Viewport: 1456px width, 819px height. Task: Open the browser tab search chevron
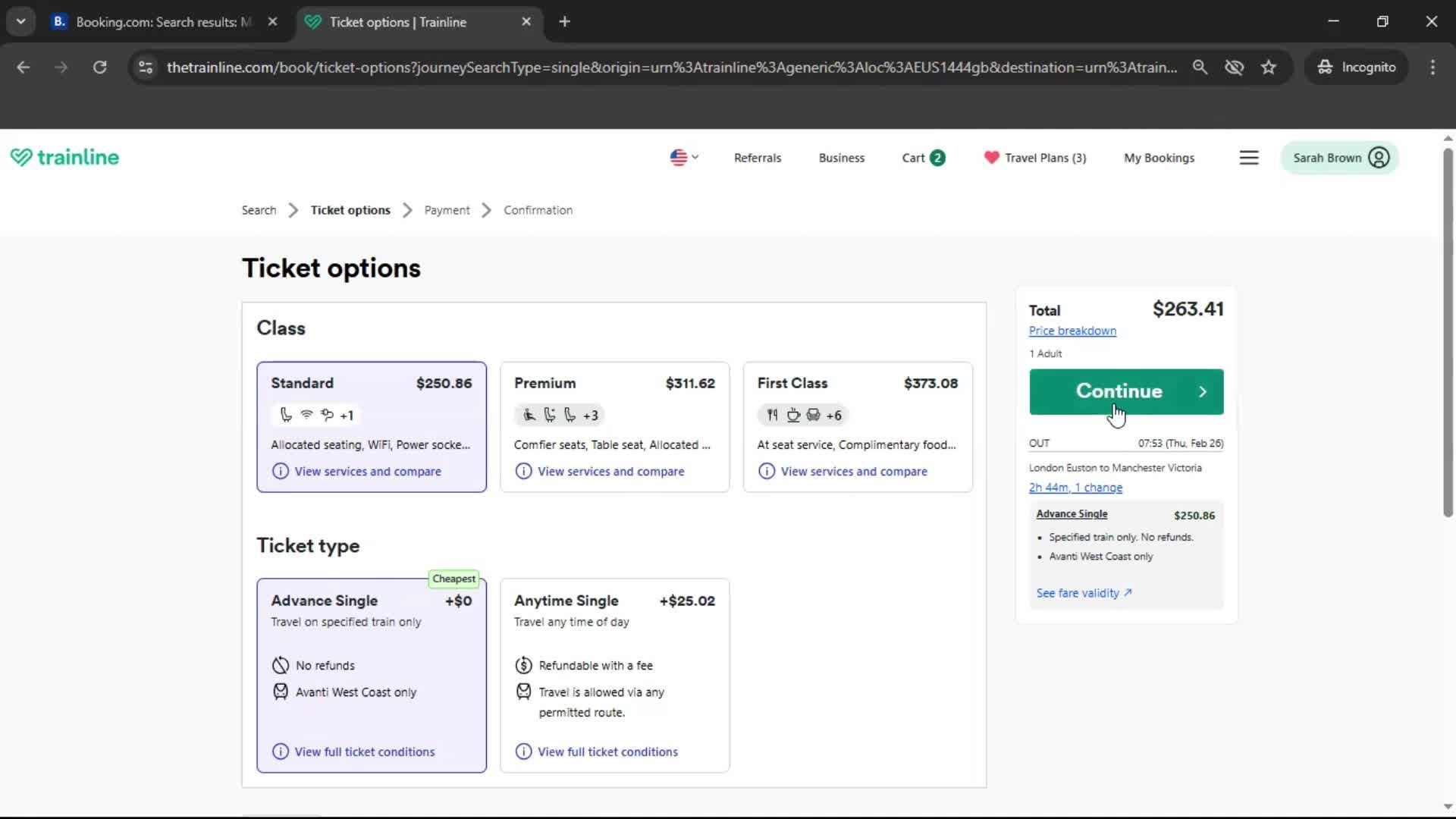coord(20,20)
